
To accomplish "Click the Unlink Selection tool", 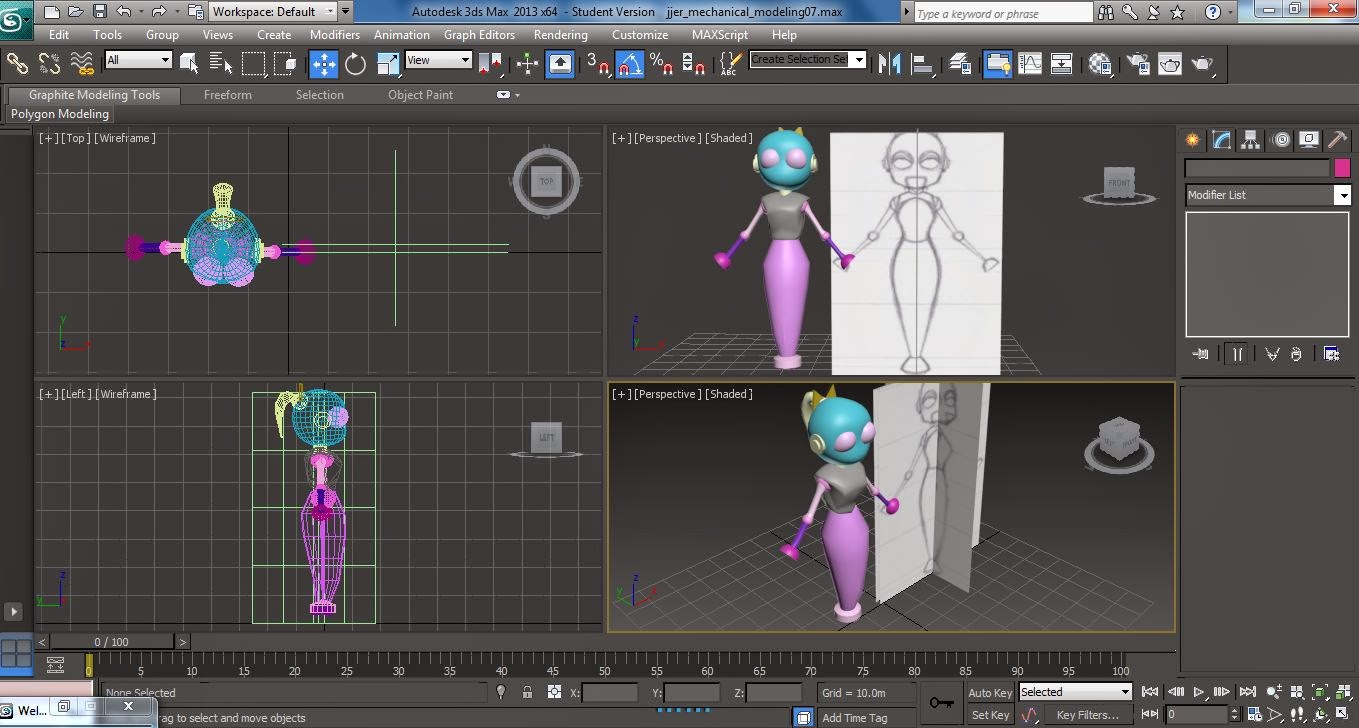I will click(x=49, y=63).
